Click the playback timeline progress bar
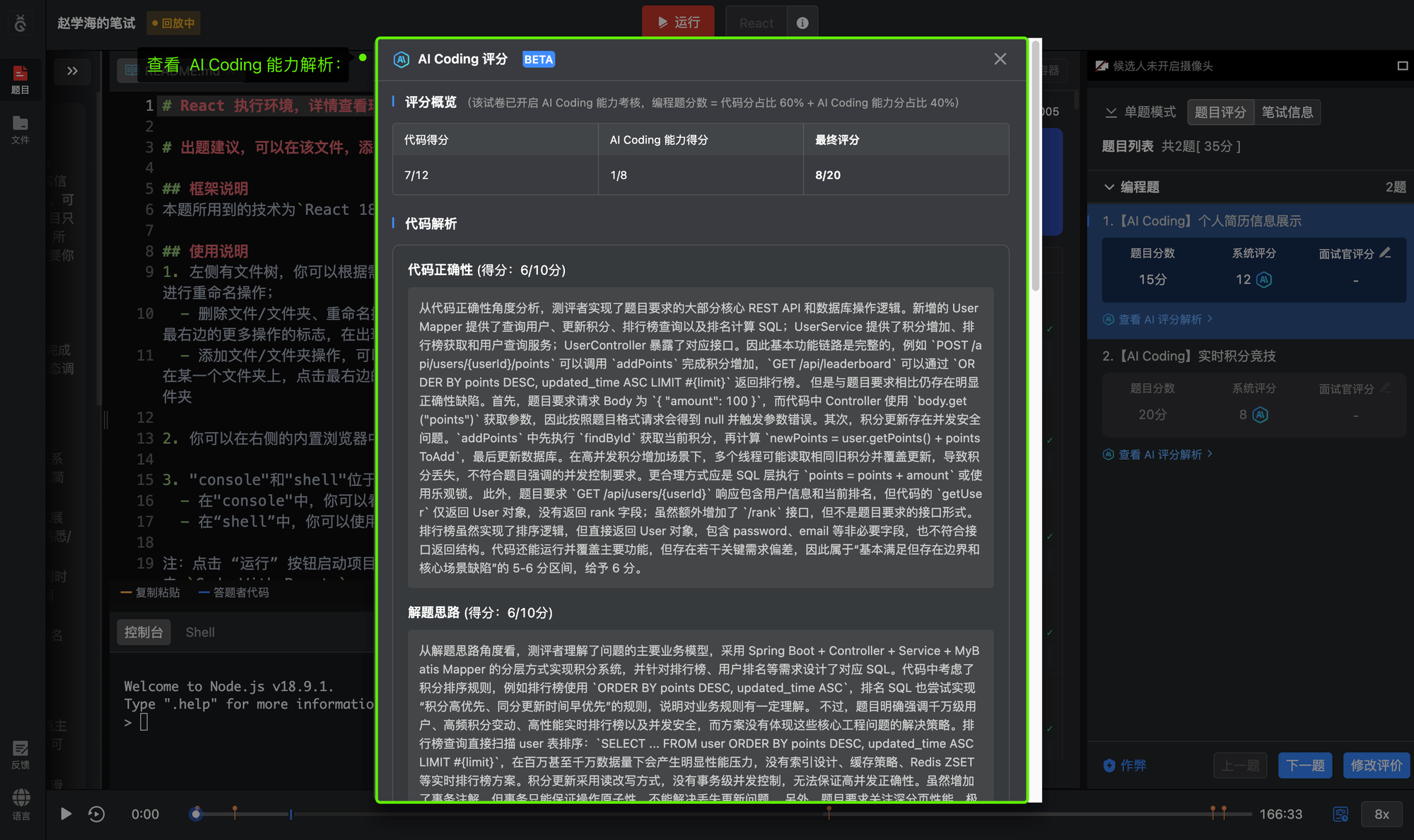 pos(721,815)
